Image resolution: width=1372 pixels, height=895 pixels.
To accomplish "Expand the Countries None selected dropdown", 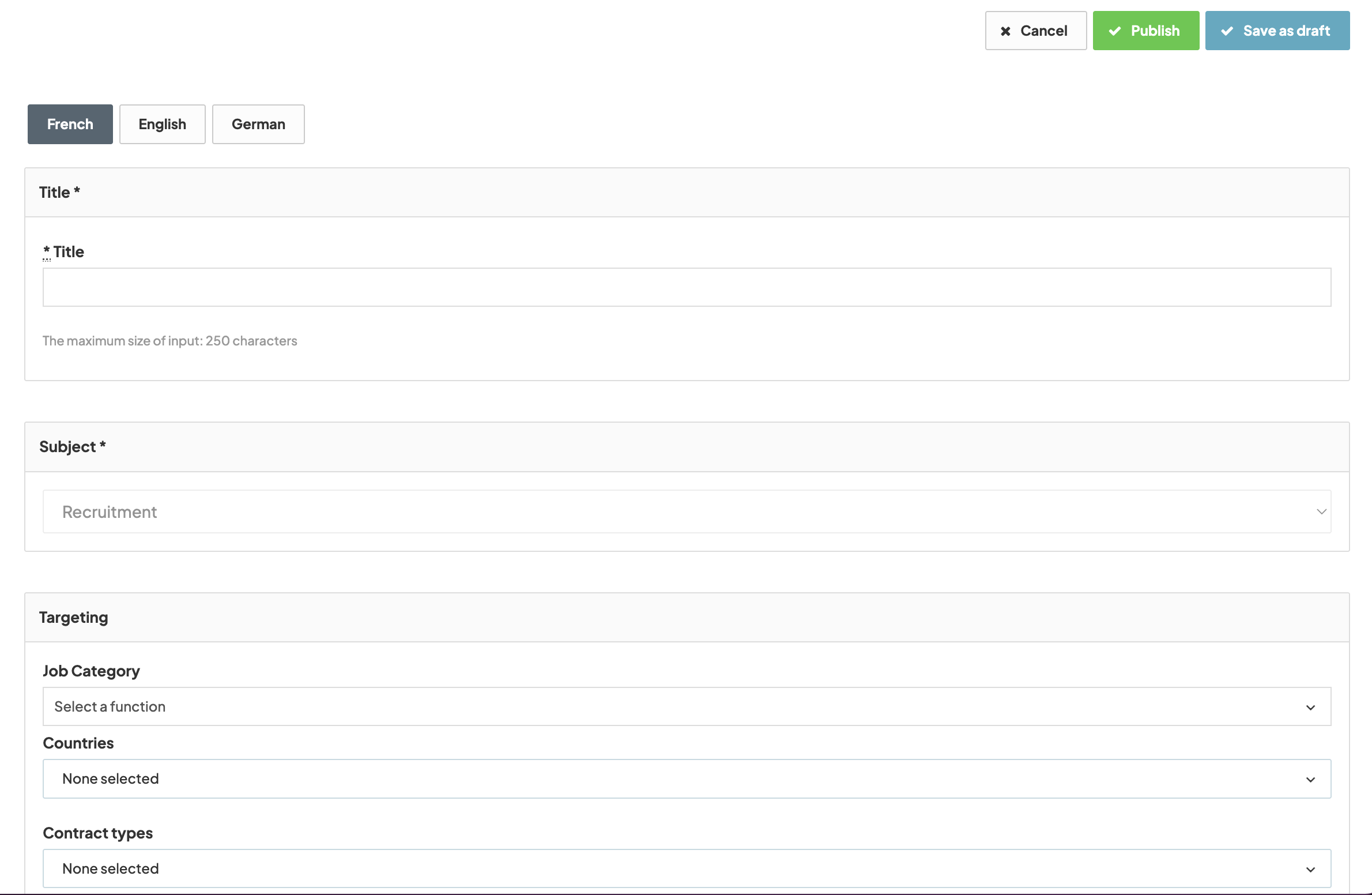I will [x=686, y=779].
